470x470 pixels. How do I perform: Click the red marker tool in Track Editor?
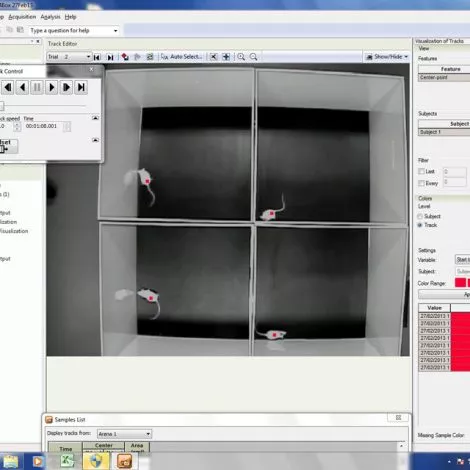[125, 57]
